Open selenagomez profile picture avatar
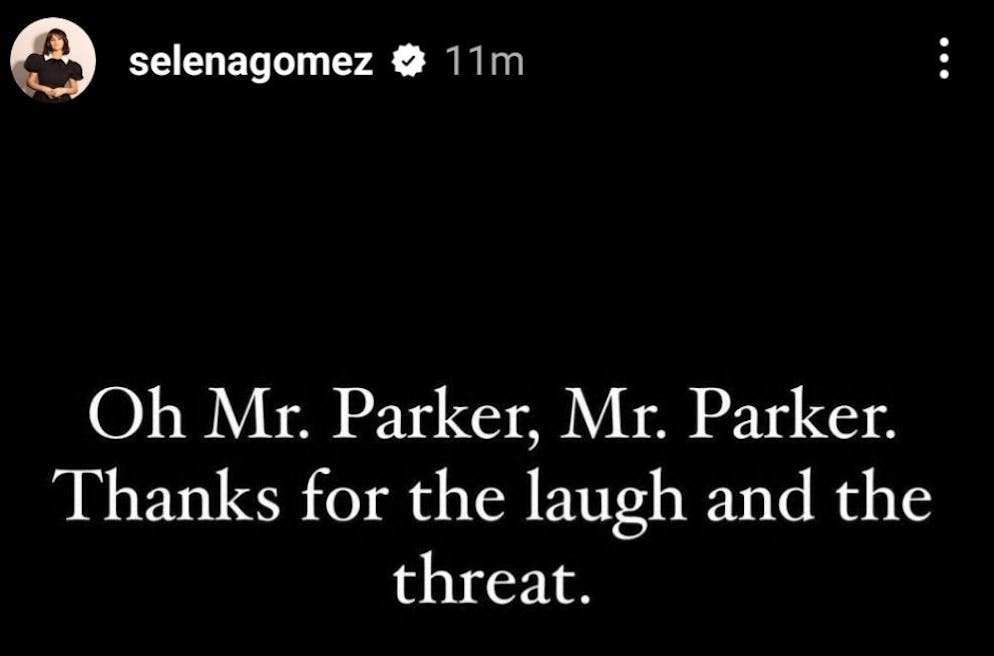This screenshot has width=994, height=656. [x=52, y=60]
